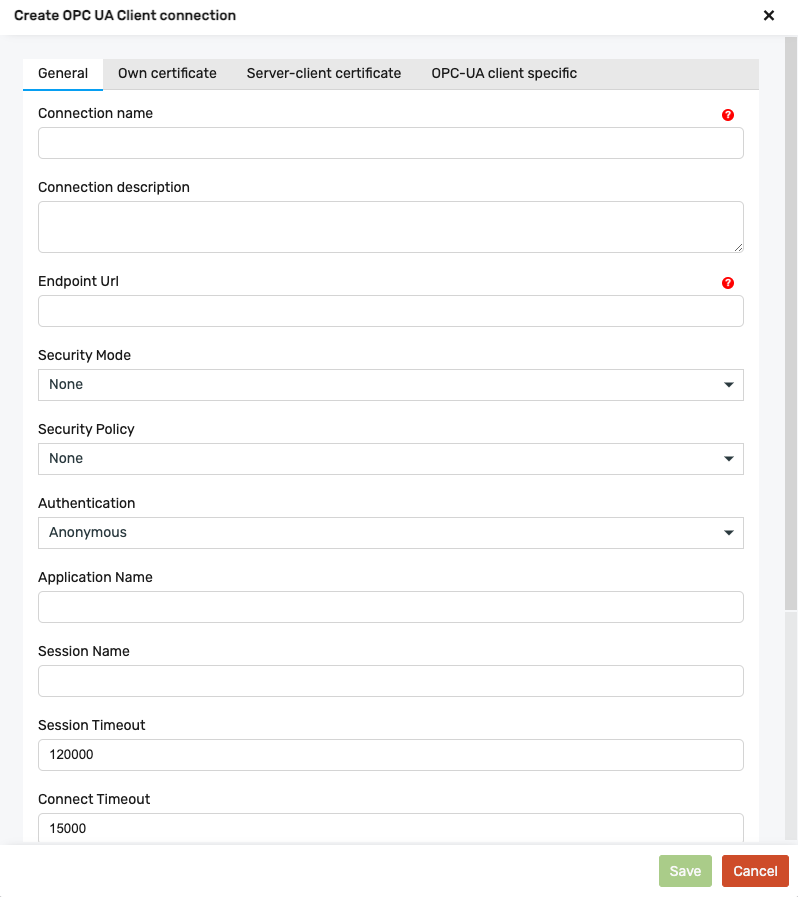798x897 pixels.
Task: Switch to the Server-client certificate tab
Action: pos(323,73)
